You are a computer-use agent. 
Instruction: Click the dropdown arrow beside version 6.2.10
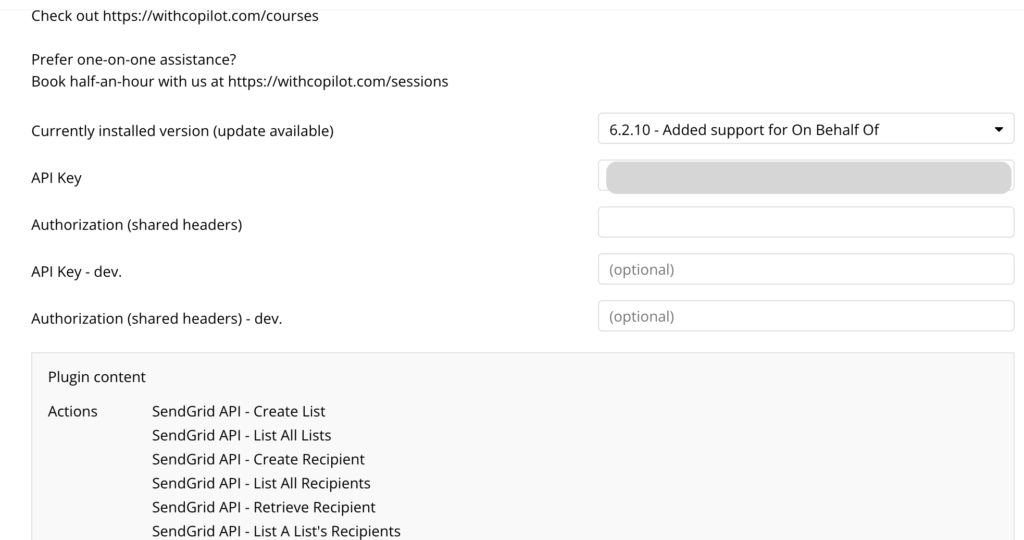pyautogui.click(x=997, y=130)
